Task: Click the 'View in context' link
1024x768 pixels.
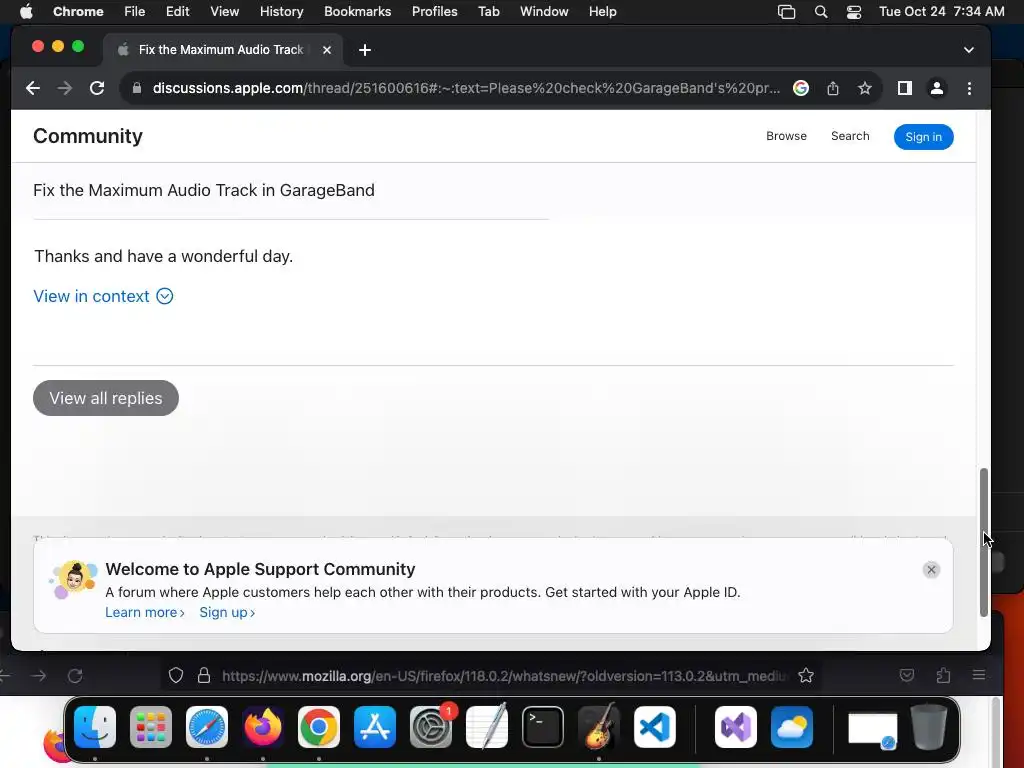Action: 91,296
